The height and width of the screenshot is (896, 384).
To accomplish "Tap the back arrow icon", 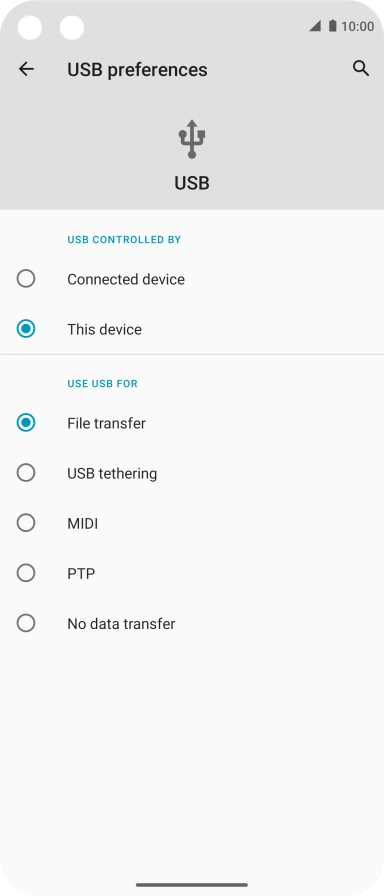I will pos(26,69).
